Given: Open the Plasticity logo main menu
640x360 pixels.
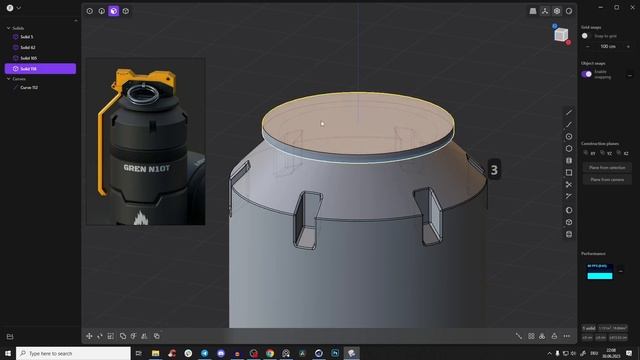Looking at the screenshot, I should tap(10, 8).
